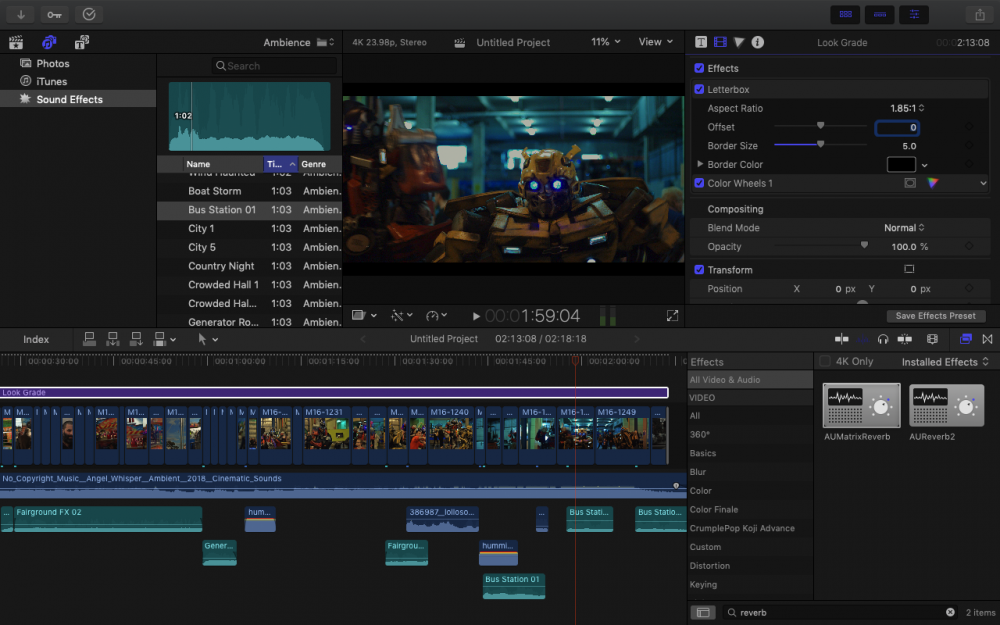Open the Aspect Ratio dropdown
Image resolution: width=1000 pixels, height=625 pixels.
coord(907,108)
